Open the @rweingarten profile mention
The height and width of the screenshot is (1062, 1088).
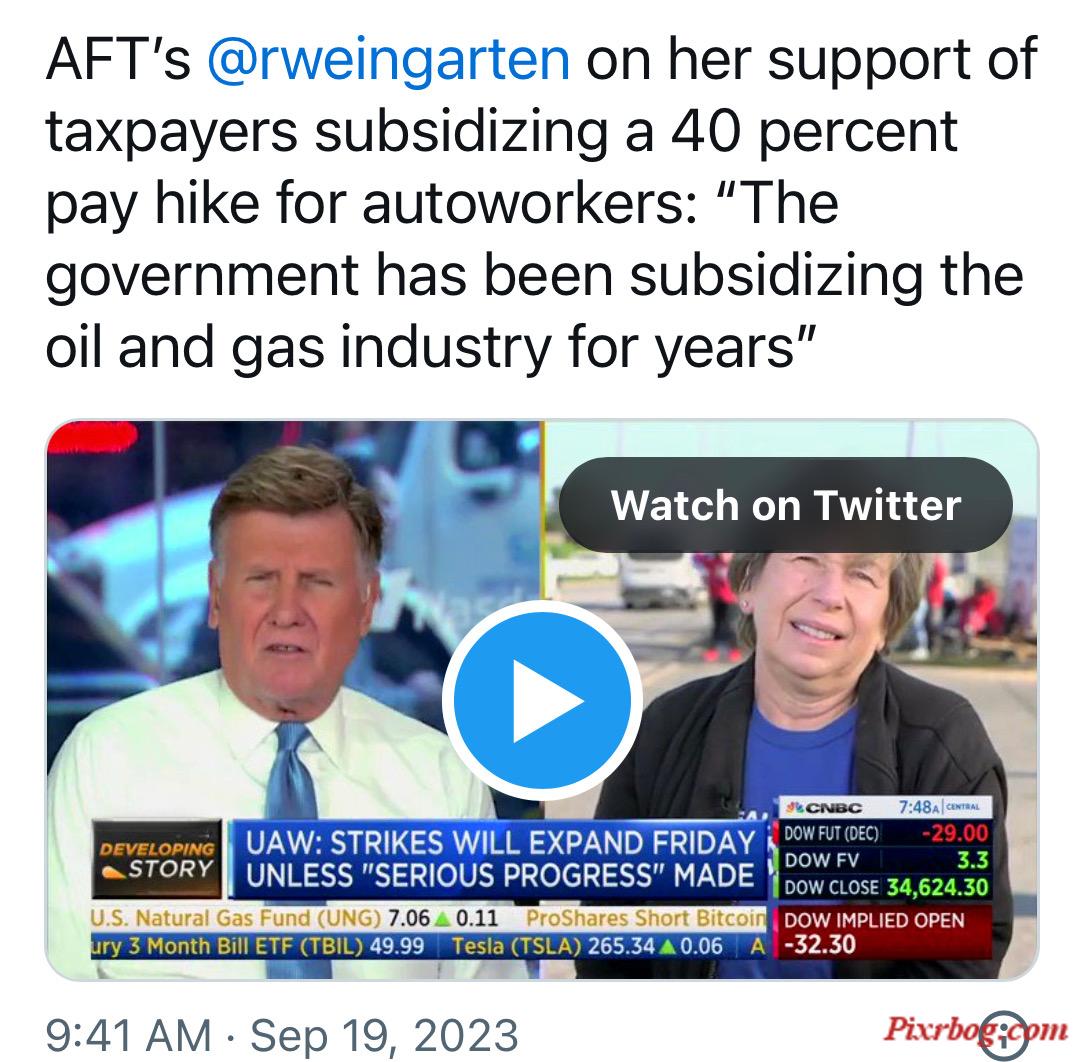click(389, 59)
